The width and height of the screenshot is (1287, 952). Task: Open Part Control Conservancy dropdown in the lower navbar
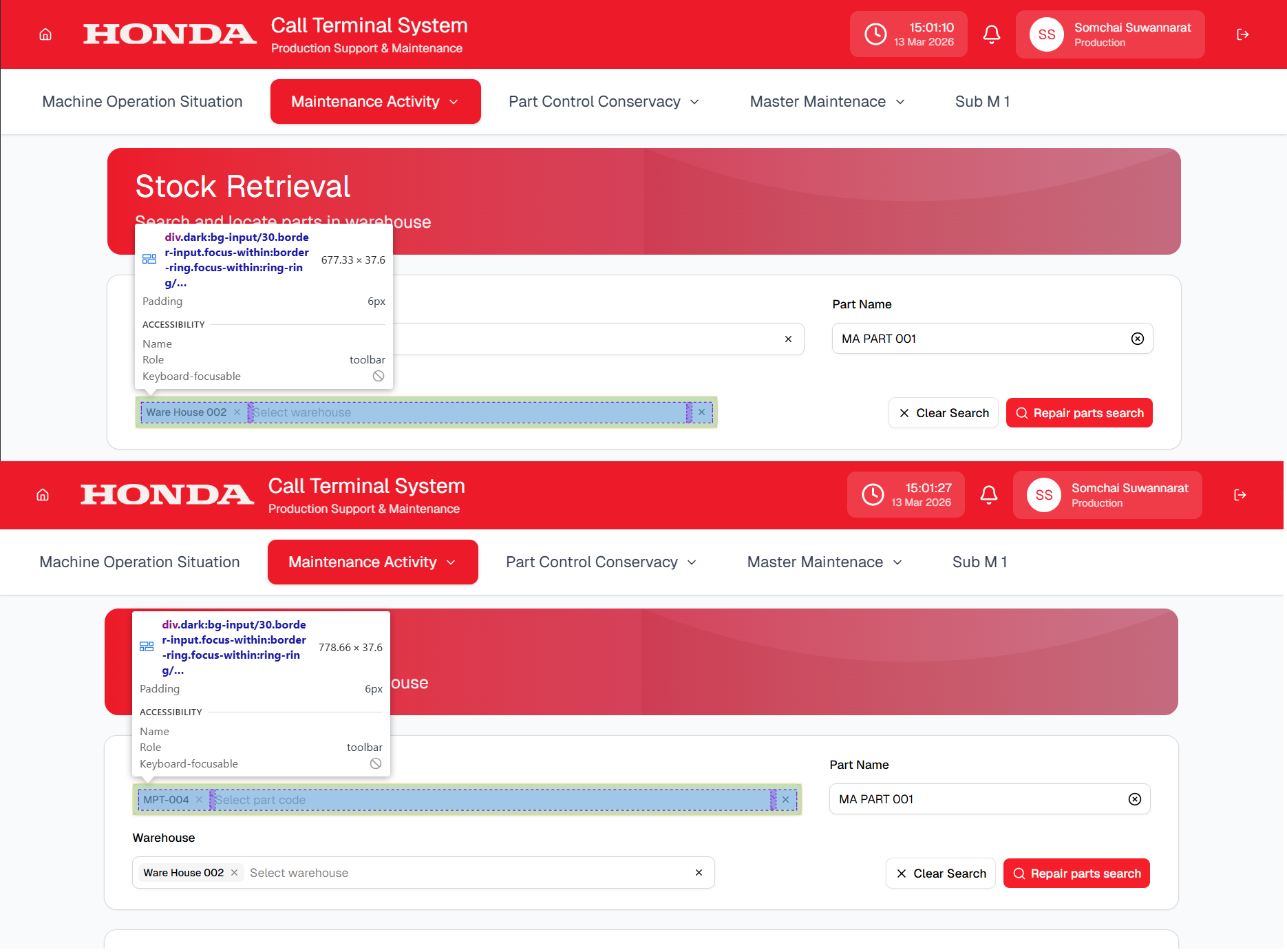click(602, 562)
